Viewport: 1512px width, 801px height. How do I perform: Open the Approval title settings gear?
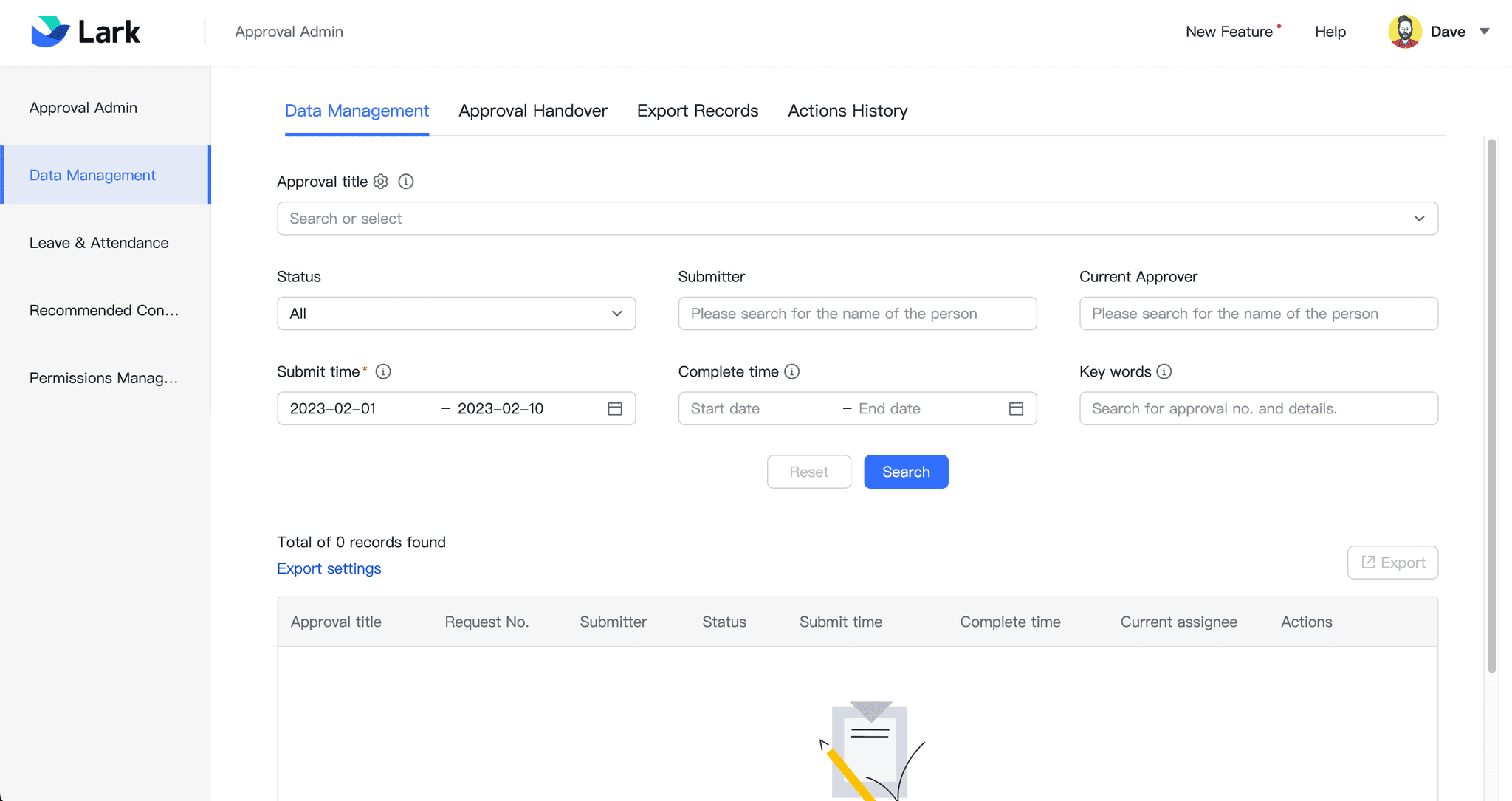[380, 182]
